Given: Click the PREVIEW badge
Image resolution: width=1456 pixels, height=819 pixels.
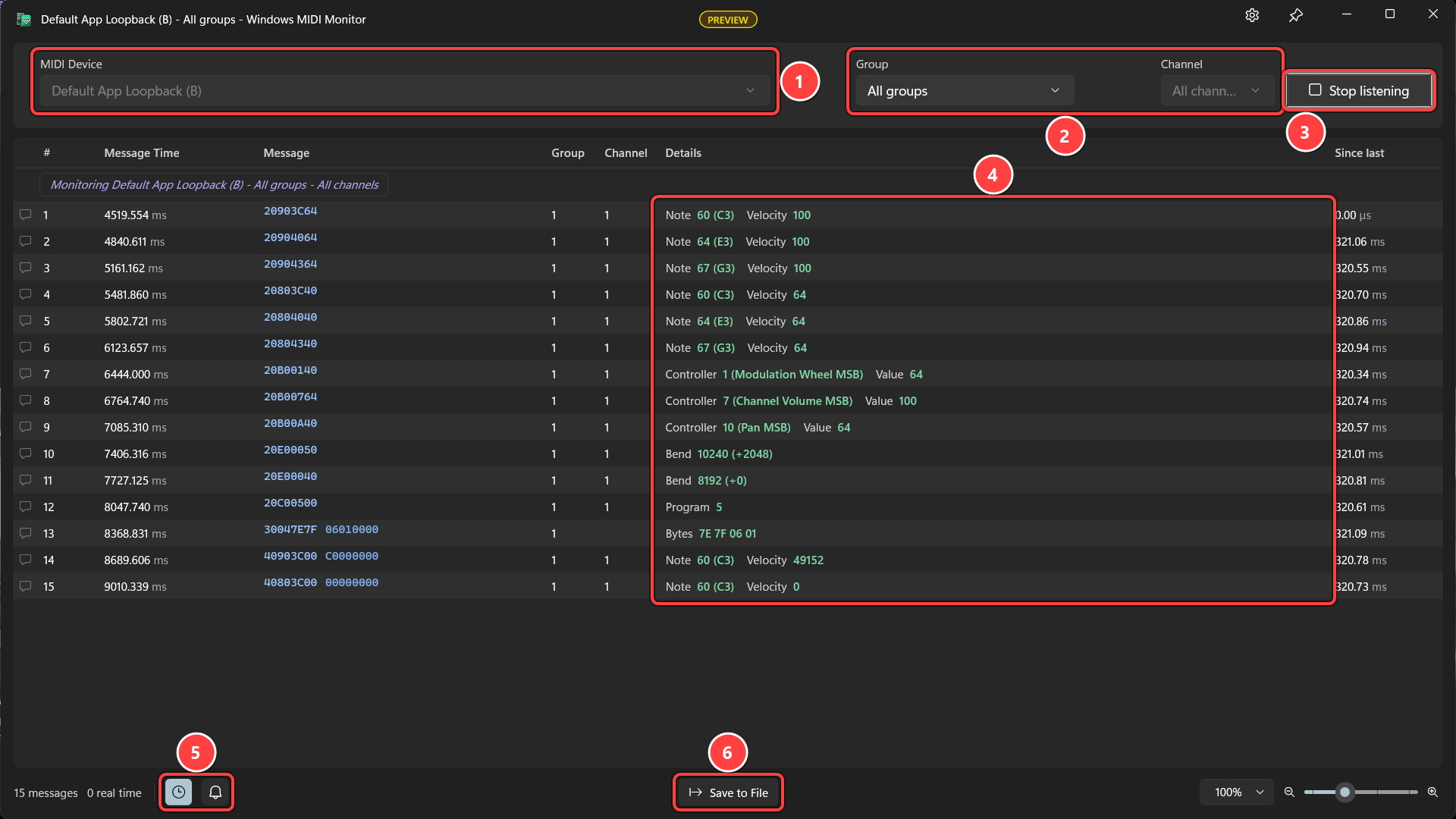Looking at the screenshot, I should (x=728, y=20).
